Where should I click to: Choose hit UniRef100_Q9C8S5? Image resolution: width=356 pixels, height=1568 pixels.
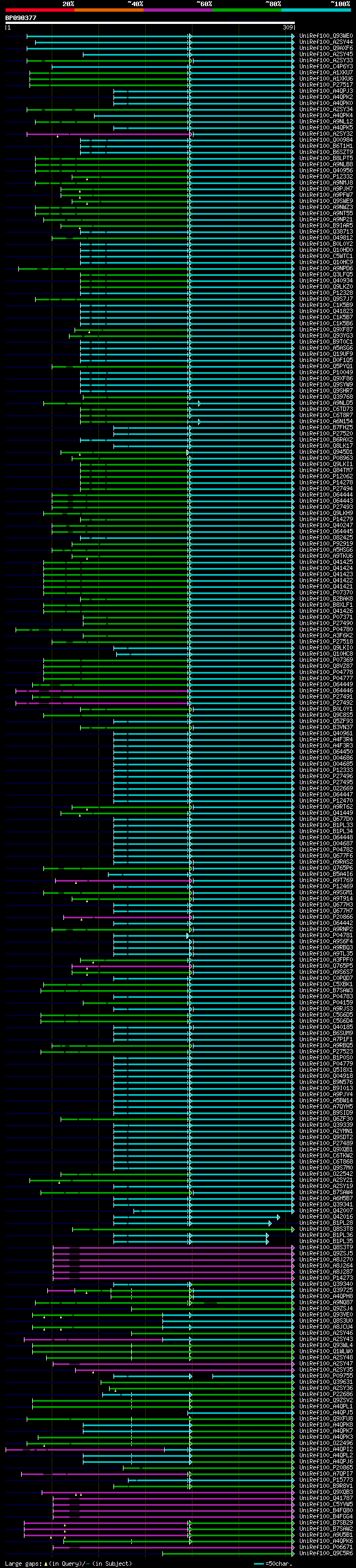[x=325, y=715]
